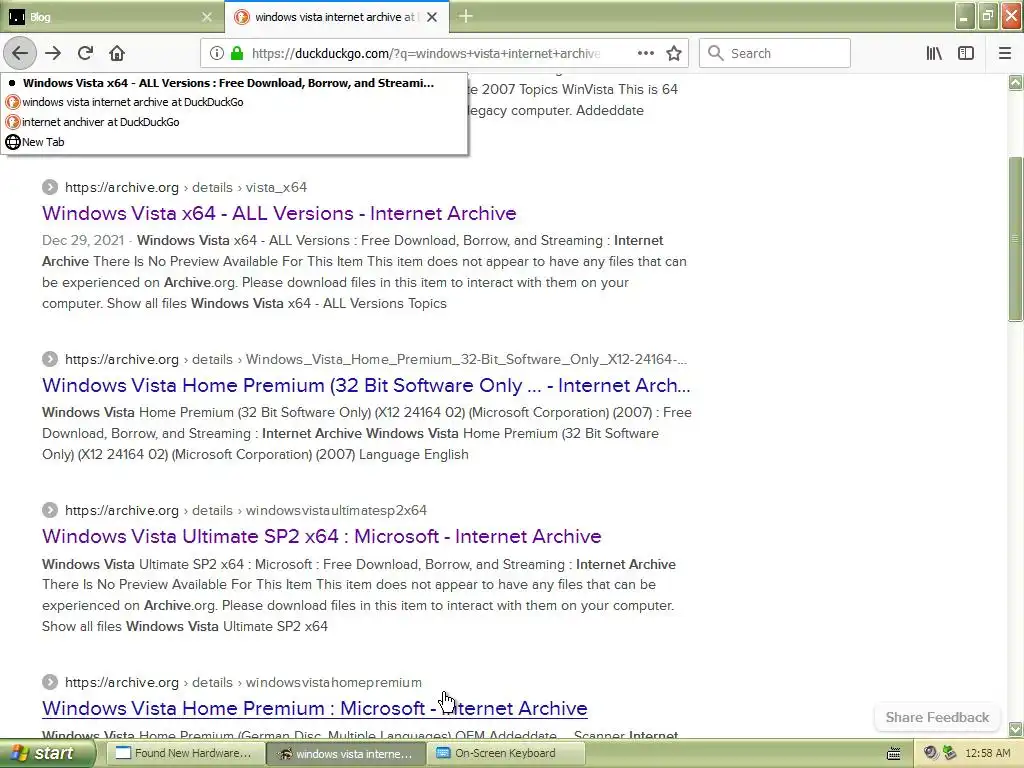Toggle the sidebar view icon
The image size is (1024, 768).
(966, 54)
